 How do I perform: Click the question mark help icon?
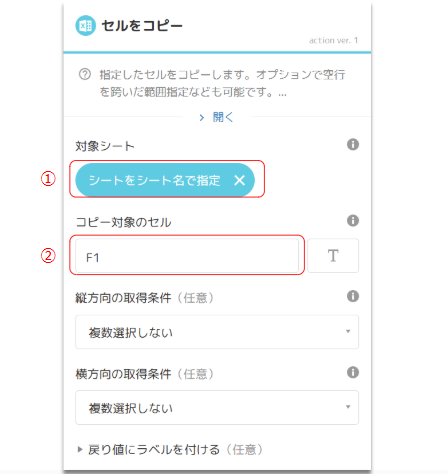point(85,74)
